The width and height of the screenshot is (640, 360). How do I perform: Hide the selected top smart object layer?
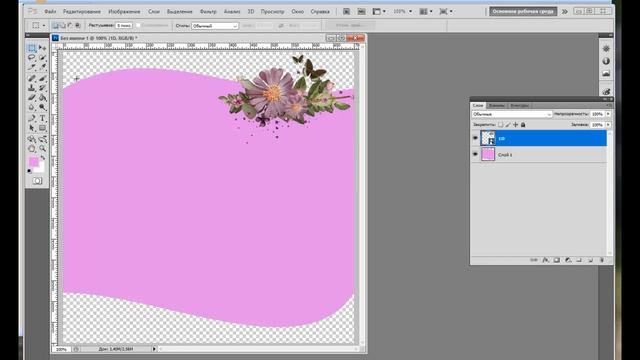(475, 138)
